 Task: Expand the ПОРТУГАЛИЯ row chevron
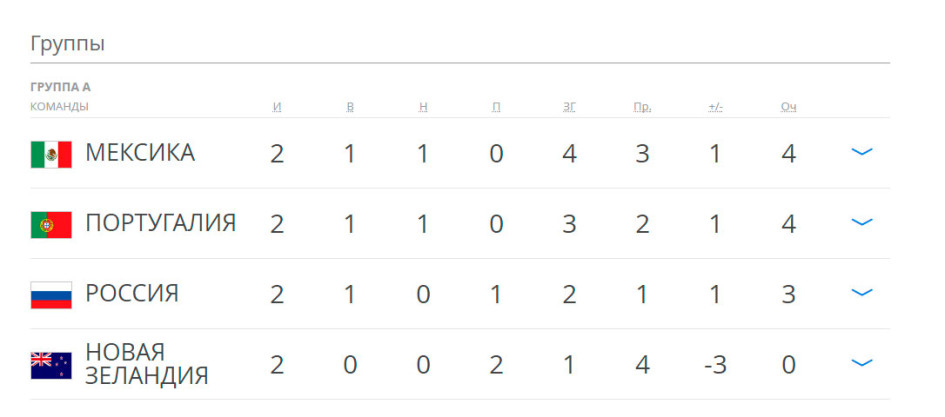862,222
